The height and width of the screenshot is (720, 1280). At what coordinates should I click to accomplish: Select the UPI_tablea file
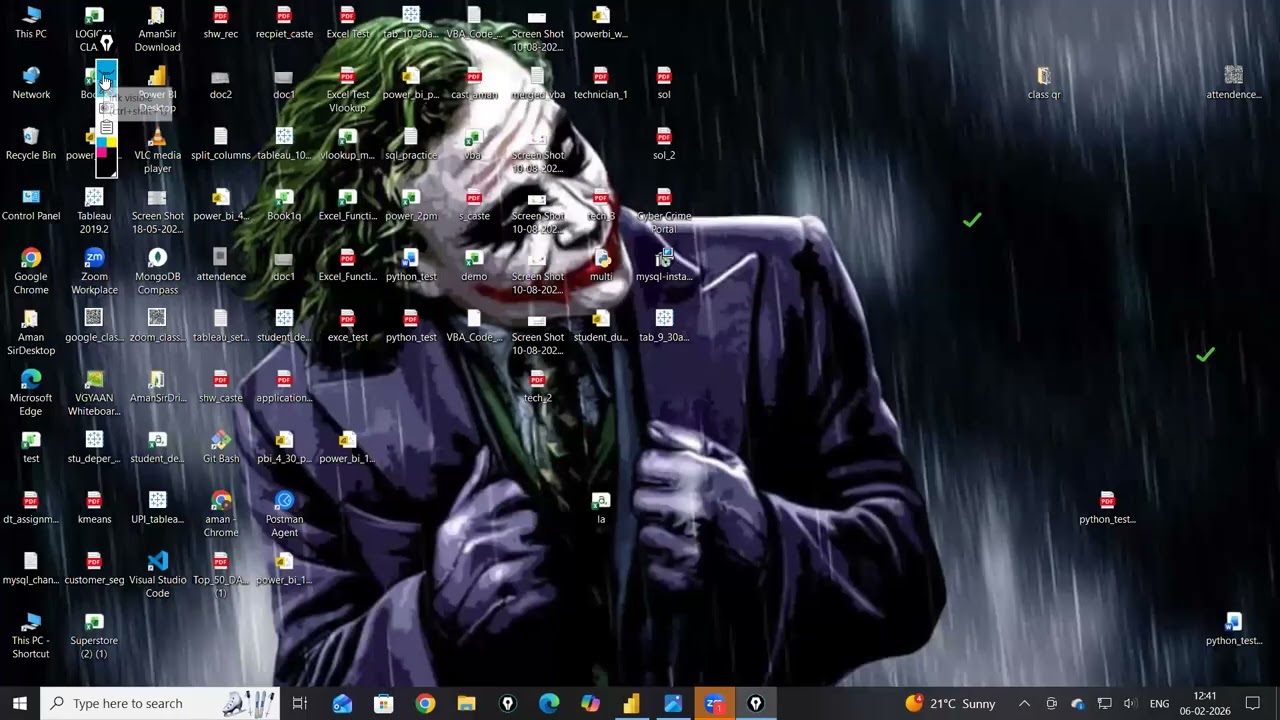click(x=157, y=507)
